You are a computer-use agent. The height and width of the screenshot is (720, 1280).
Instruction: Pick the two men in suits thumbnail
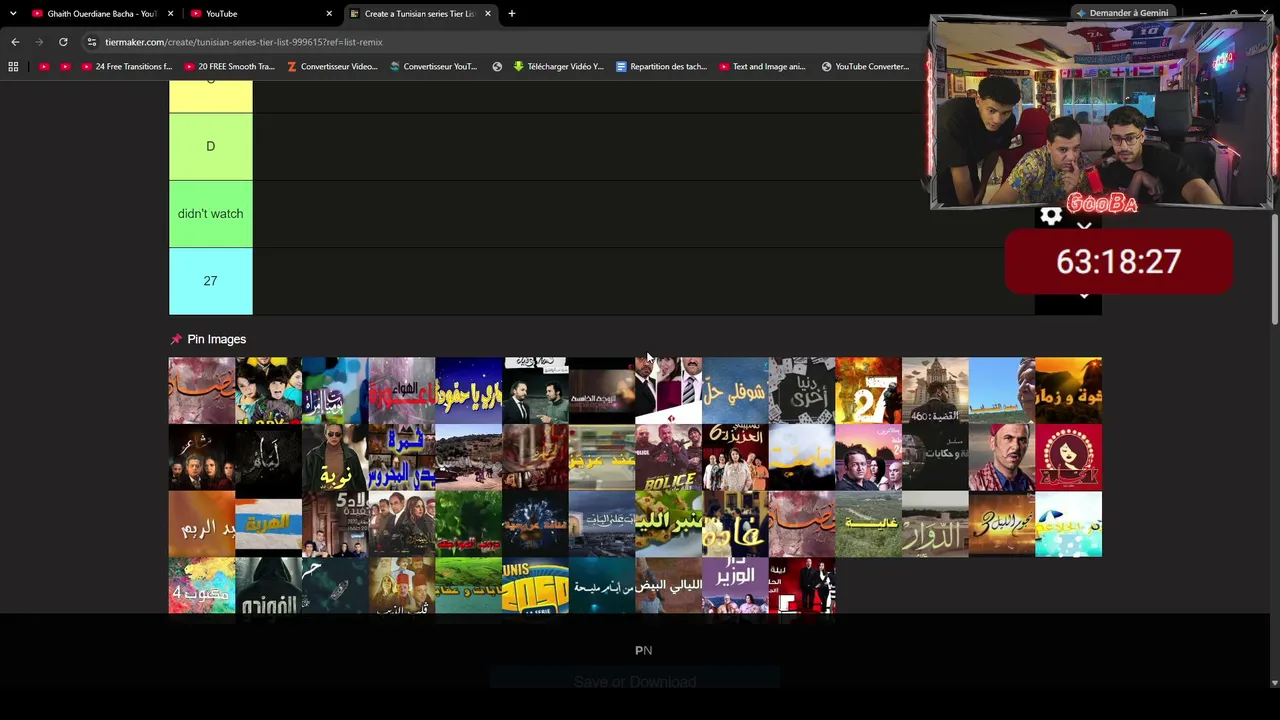coord(535,391)
